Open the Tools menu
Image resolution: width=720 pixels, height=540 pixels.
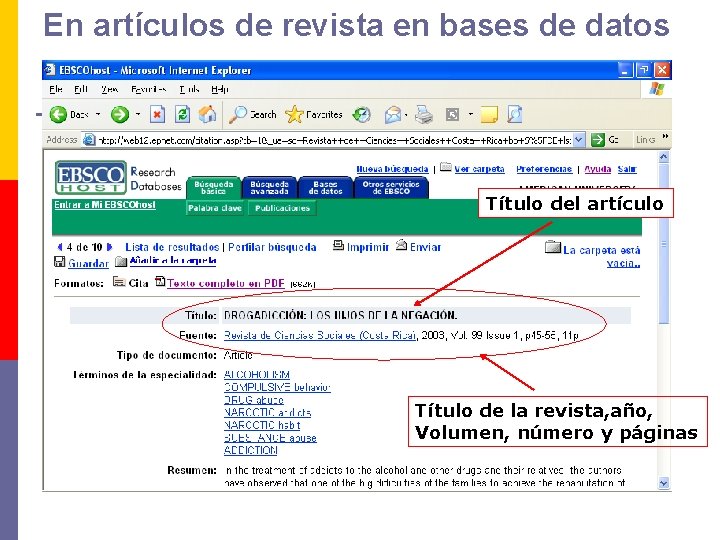click(x=189, y=89)
